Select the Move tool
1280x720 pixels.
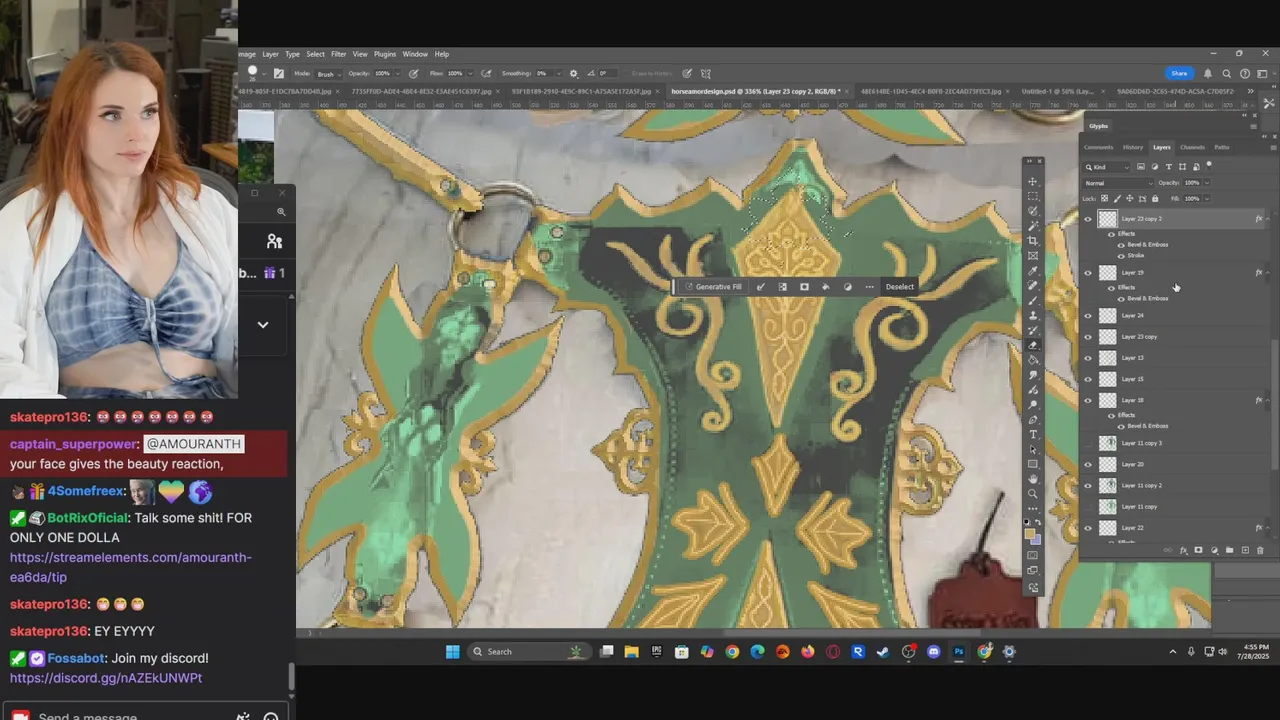click(x=1033, y=181)
